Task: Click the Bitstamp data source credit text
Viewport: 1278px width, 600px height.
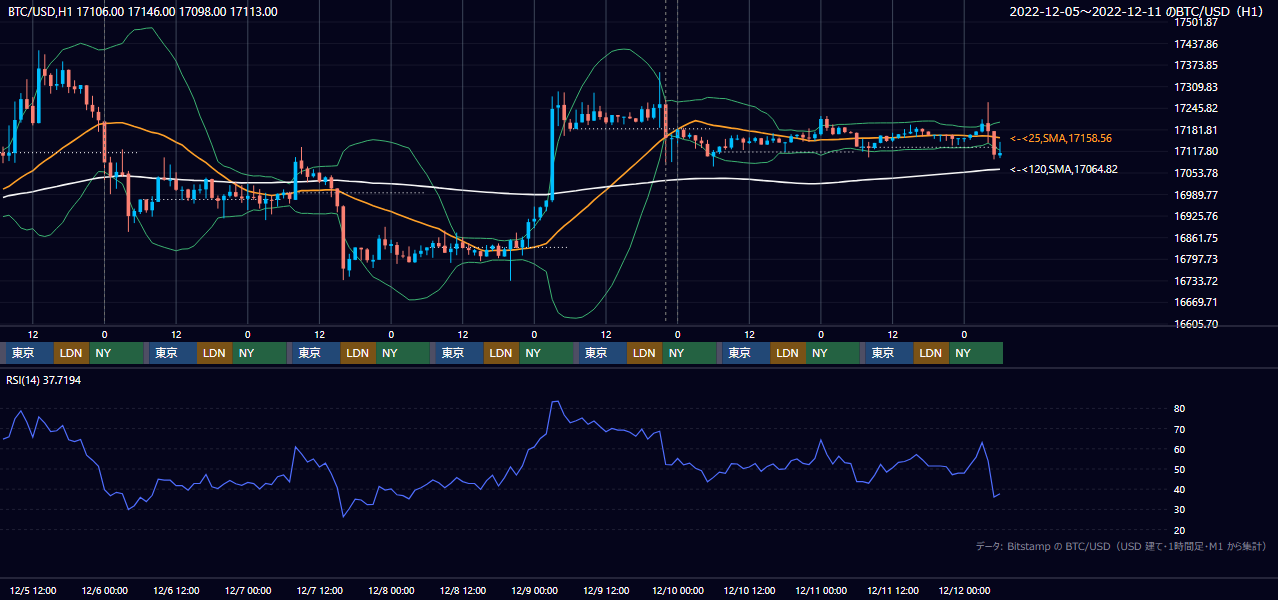Action: point(1121,546)
